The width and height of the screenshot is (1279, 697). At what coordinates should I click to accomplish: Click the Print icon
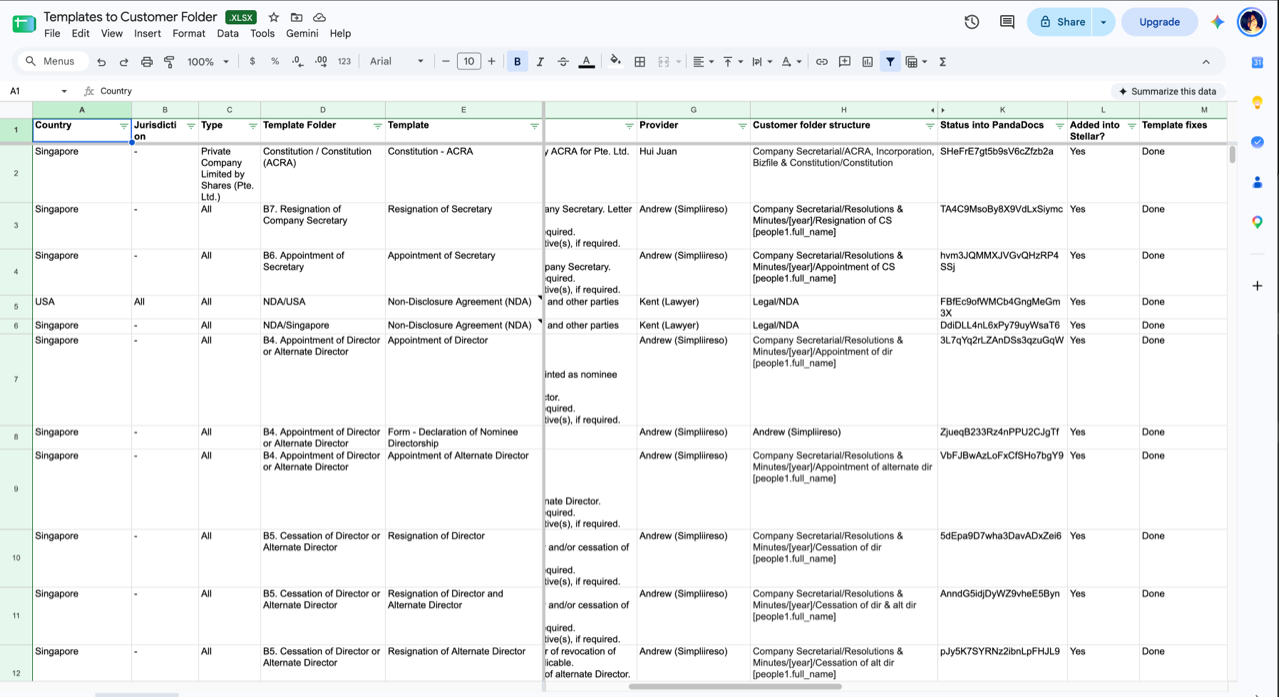click(x=147, y=62)
